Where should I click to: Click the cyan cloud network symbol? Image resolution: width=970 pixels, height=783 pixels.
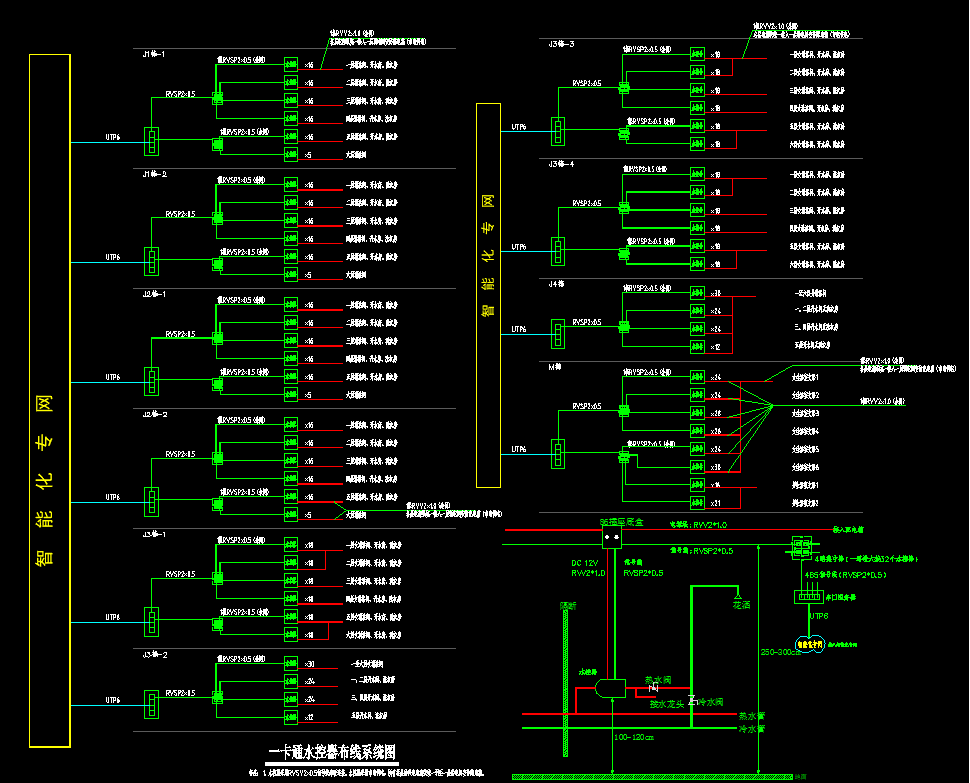click(808, 646)
